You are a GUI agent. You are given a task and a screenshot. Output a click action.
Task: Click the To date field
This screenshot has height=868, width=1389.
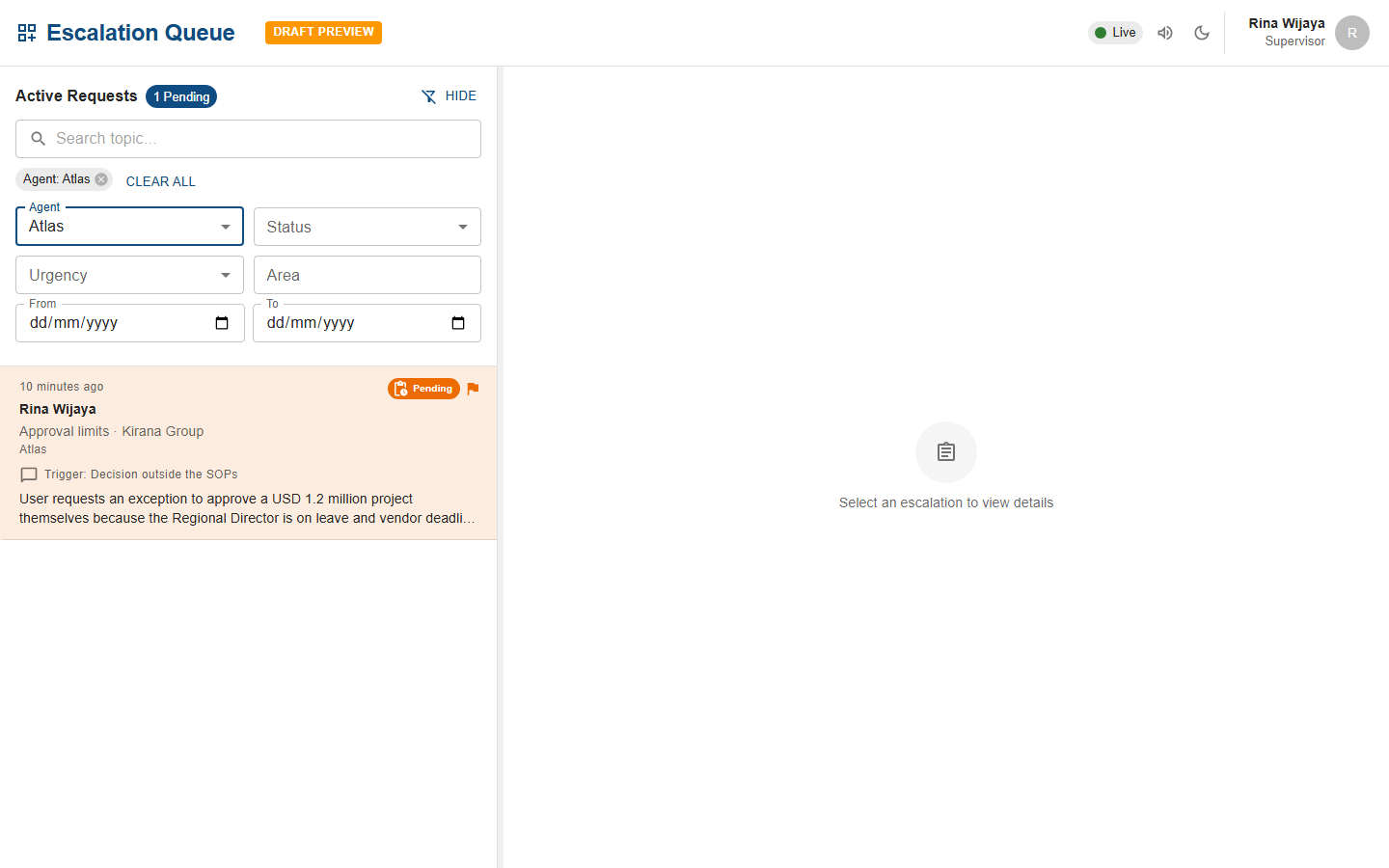pos(368,323)
